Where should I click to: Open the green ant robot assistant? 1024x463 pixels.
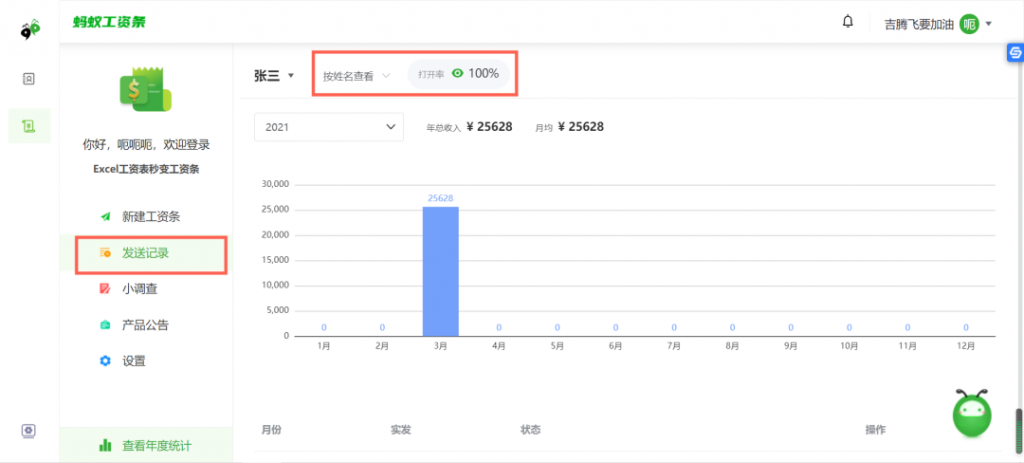click(x=971, y=413)
